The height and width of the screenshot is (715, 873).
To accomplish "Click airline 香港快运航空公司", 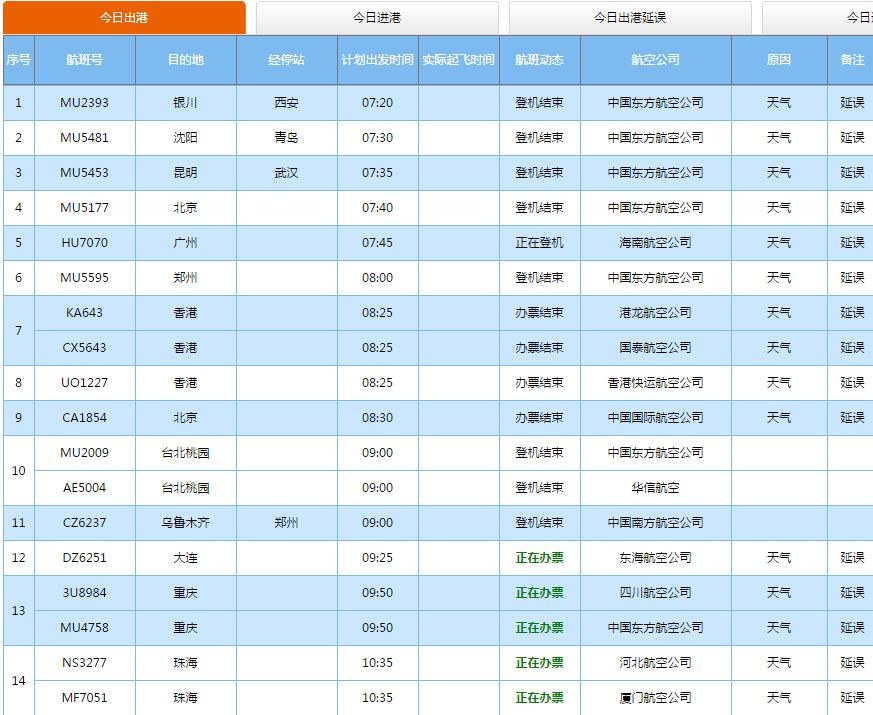I will (655, 383).
